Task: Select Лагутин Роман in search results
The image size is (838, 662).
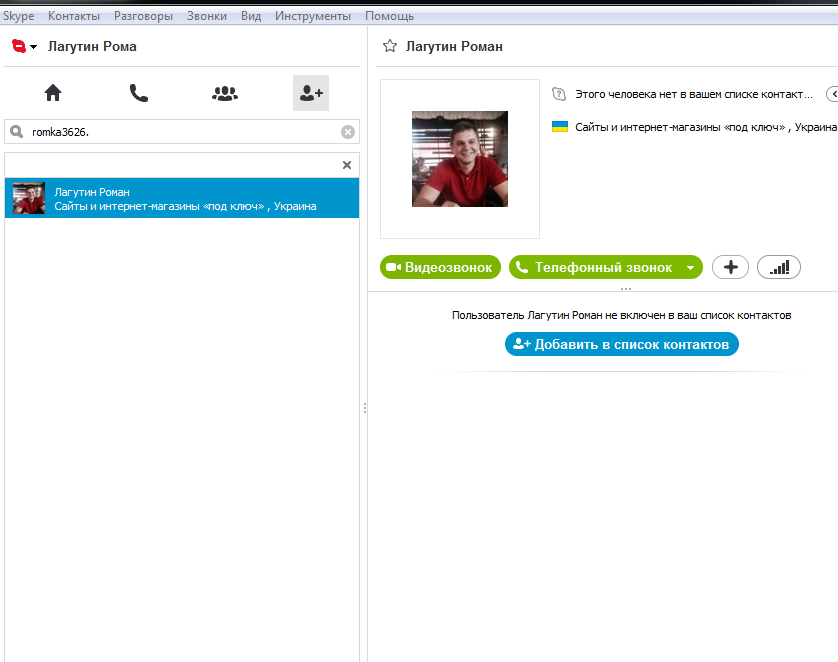Action: tap(182, 198)
